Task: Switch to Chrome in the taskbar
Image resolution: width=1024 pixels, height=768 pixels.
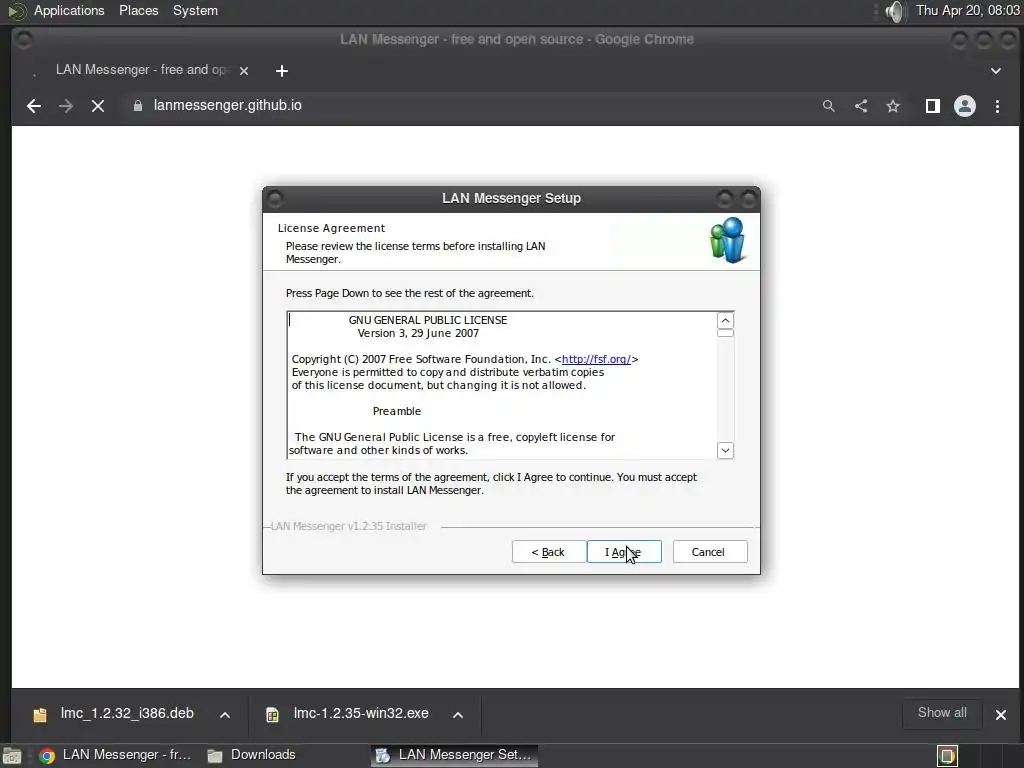Action: point(115,755)
